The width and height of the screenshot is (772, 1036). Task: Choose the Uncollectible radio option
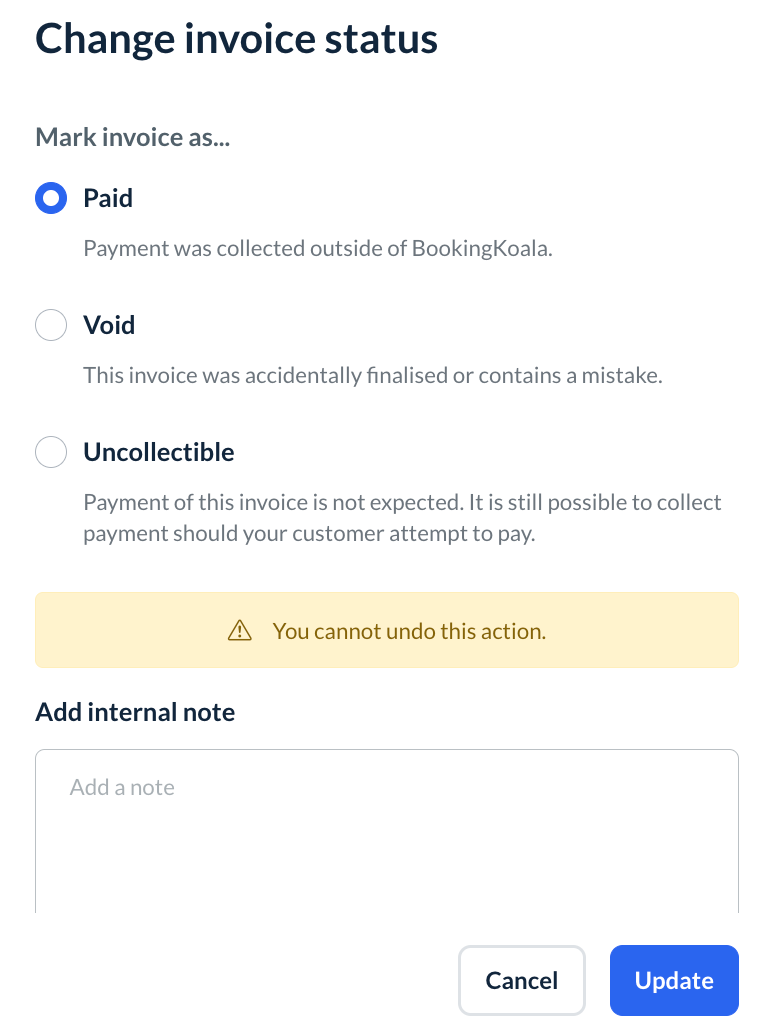pyautogui.click(x=51, y=452)
